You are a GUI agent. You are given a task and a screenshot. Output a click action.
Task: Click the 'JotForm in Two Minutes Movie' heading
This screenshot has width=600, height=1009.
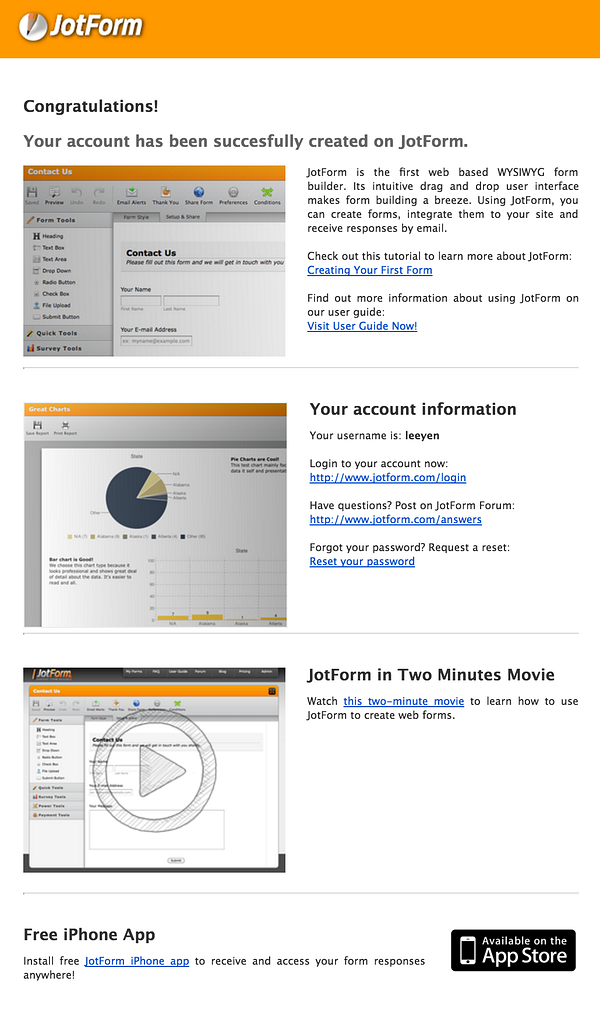pos(431,674)
